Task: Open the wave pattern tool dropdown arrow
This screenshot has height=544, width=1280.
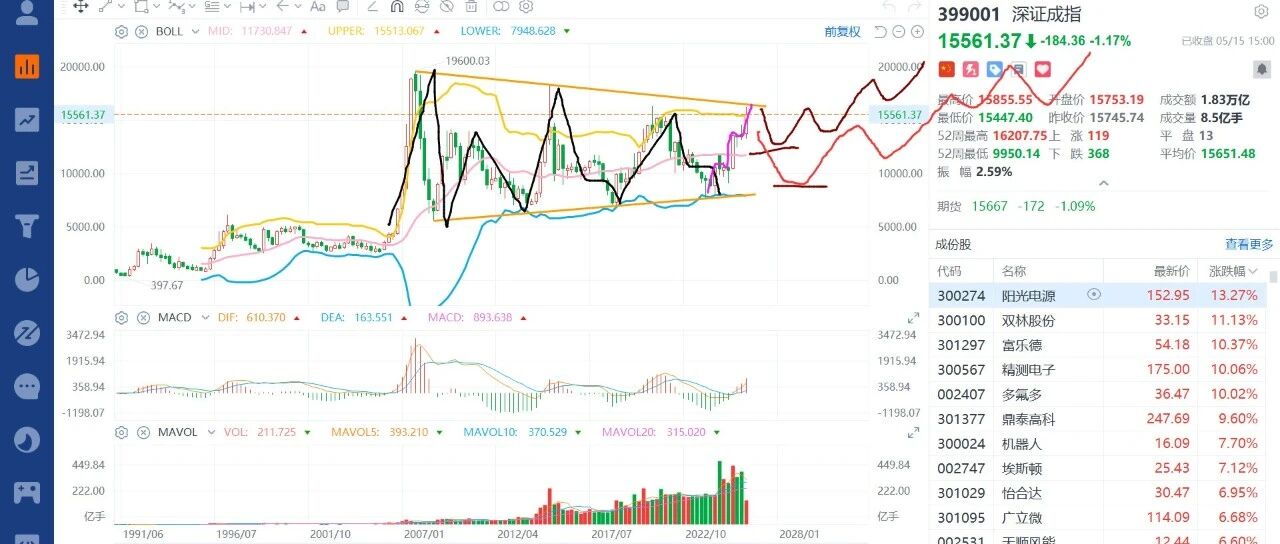Action: coord(192,6)
